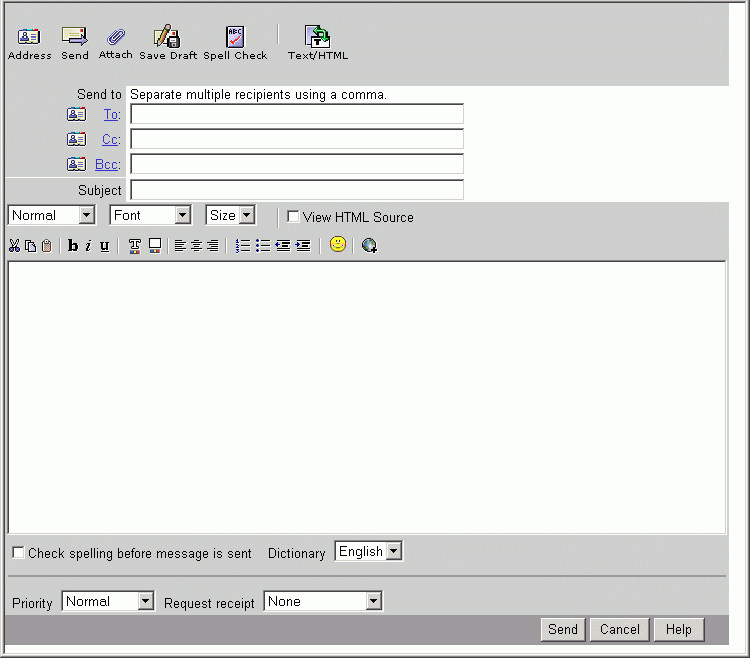
Task: Click the Save Draft icon
Action: click(x=167, y=36)
